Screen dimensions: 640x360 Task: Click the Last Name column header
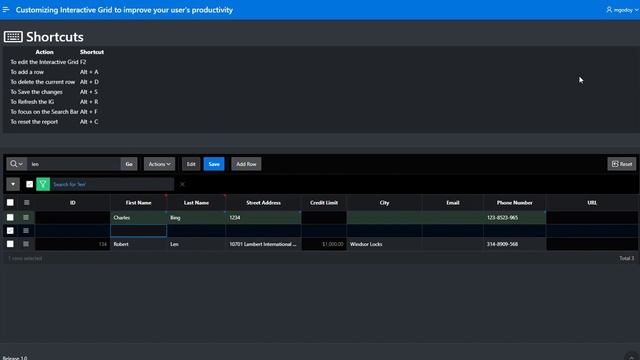[196, 202]
